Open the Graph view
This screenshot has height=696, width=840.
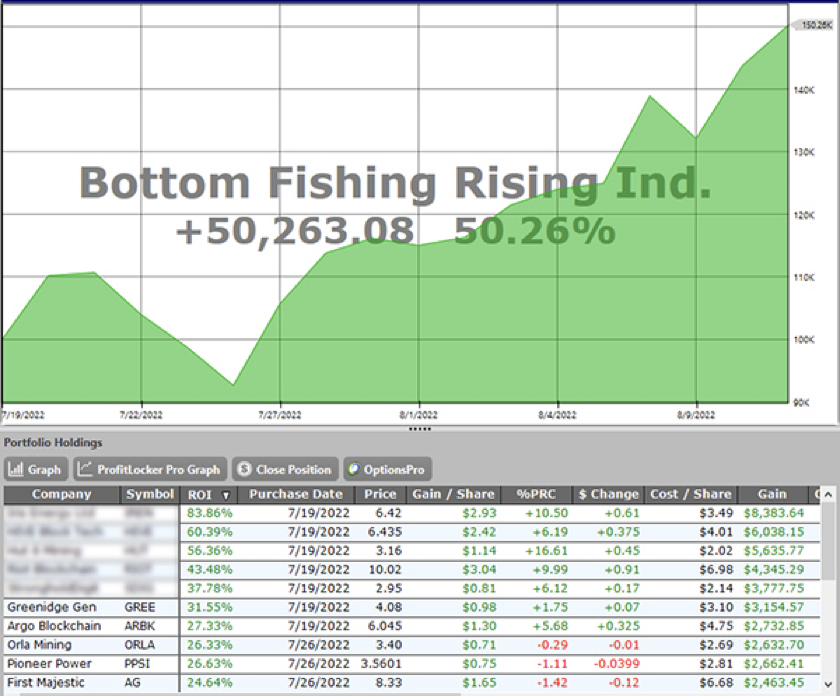pyautogui.click(x=38, y=469)
